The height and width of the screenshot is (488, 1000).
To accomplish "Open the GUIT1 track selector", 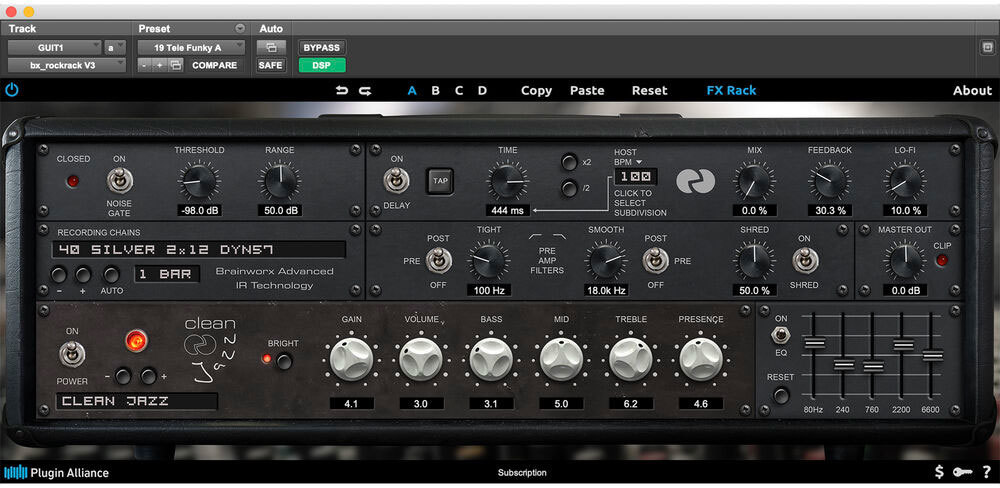I will tap(54, 47).
